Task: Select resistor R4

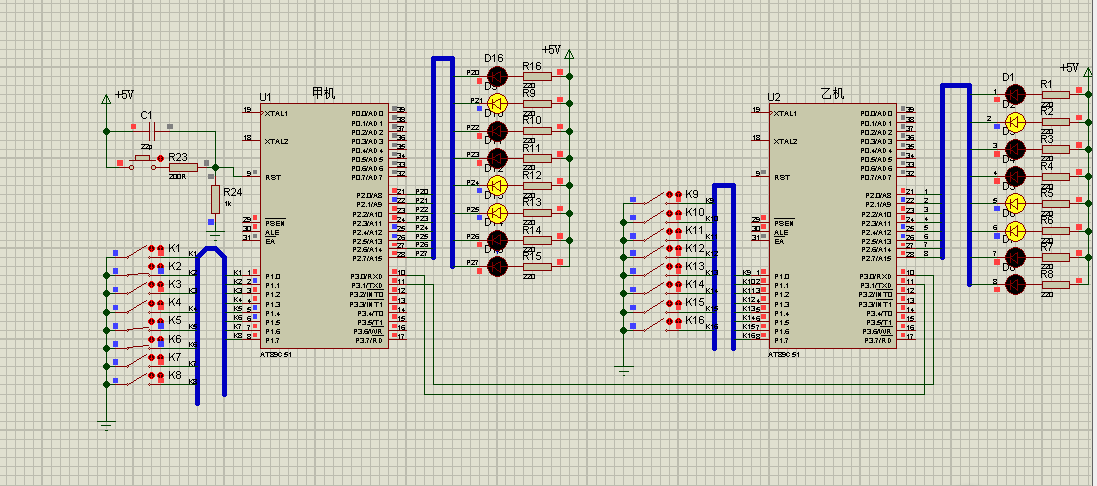Action: pyautogui.click(x=1055, y=176)
